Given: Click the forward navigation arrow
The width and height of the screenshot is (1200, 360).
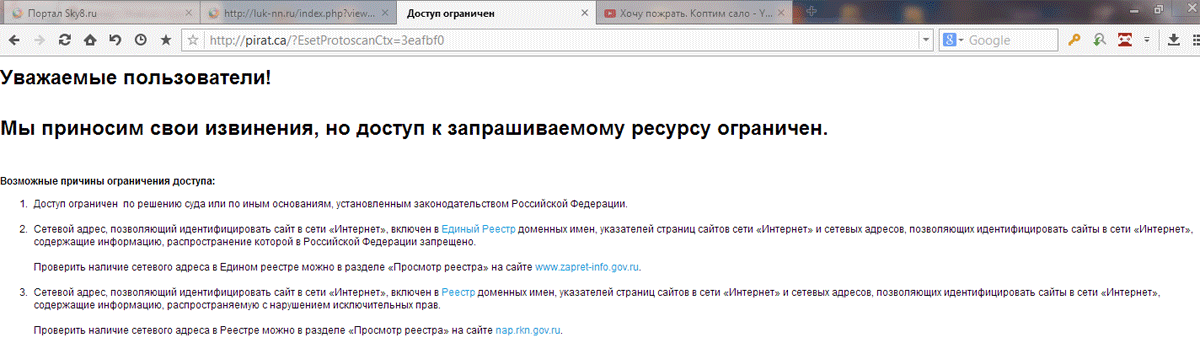Looking at the screenshot, I should tap(39, 40).
